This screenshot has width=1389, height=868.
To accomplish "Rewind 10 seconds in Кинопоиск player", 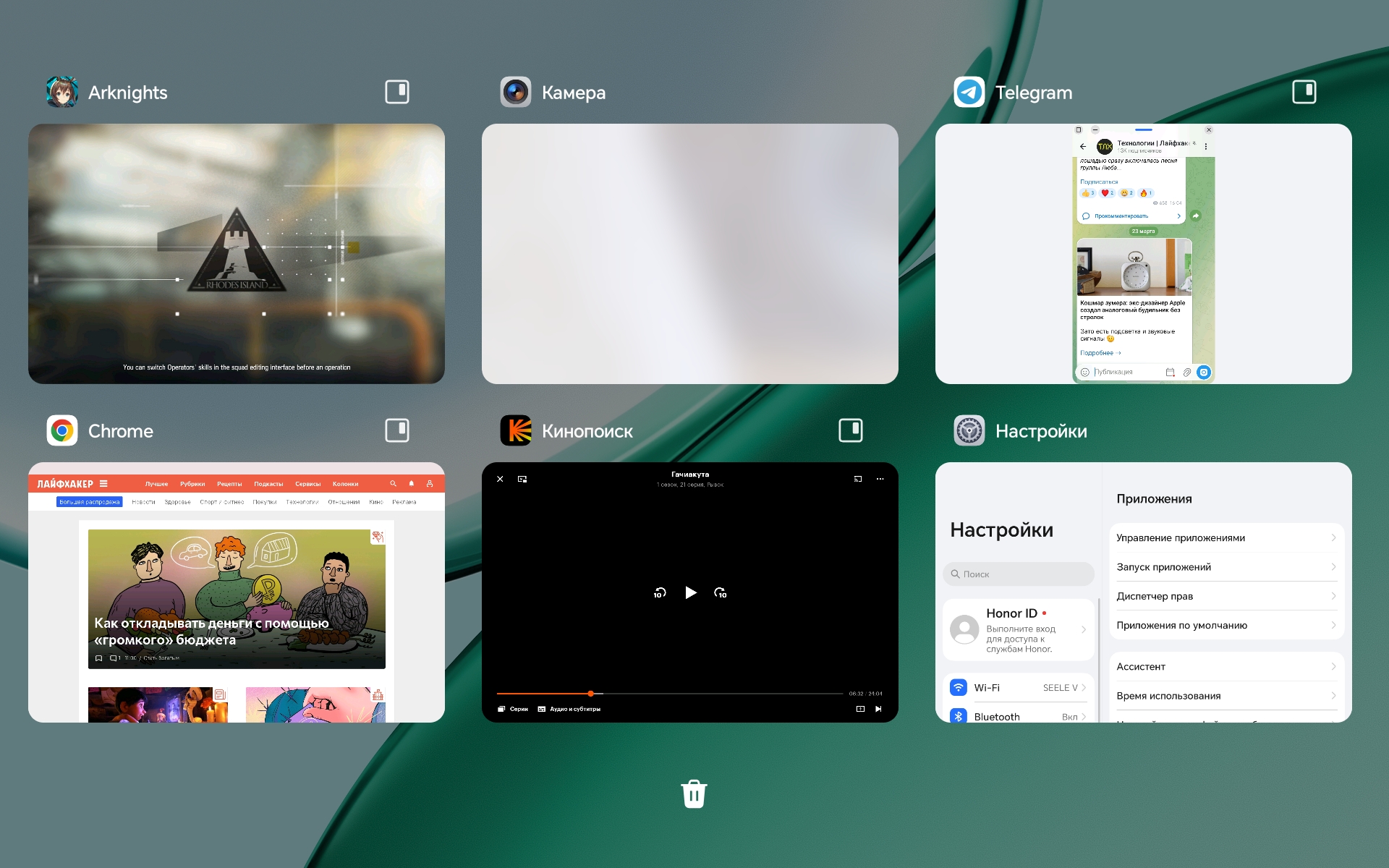I will tap(660, 593).
